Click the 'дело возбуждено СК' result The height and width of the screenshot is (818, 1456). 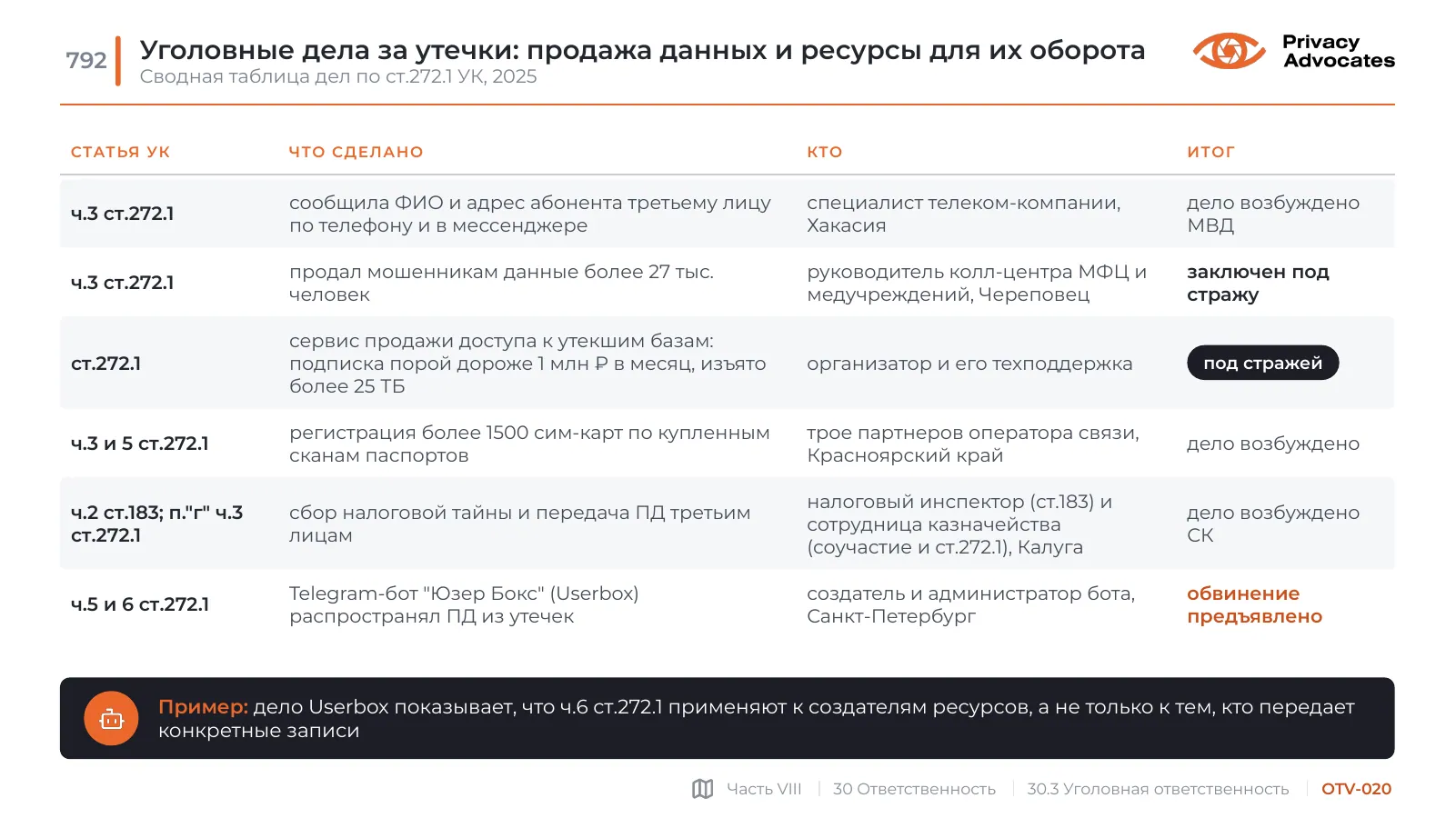[x=1273, y=524]
